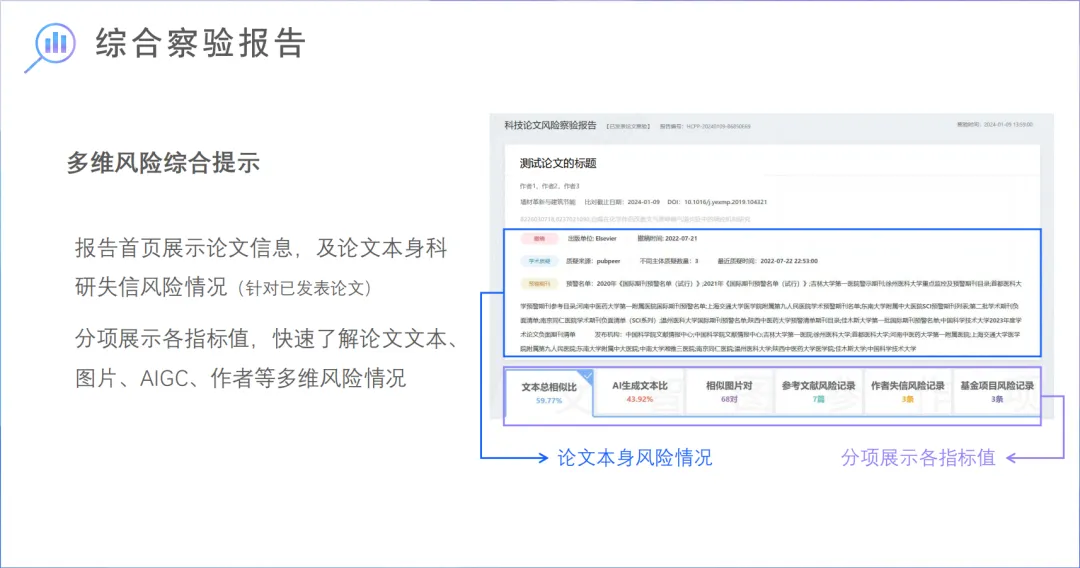The width and height of the screenshot is (1080, 568).
Task: Select the red 撤稿 tag
Action: pyautogui.click(x=540, y=240)
